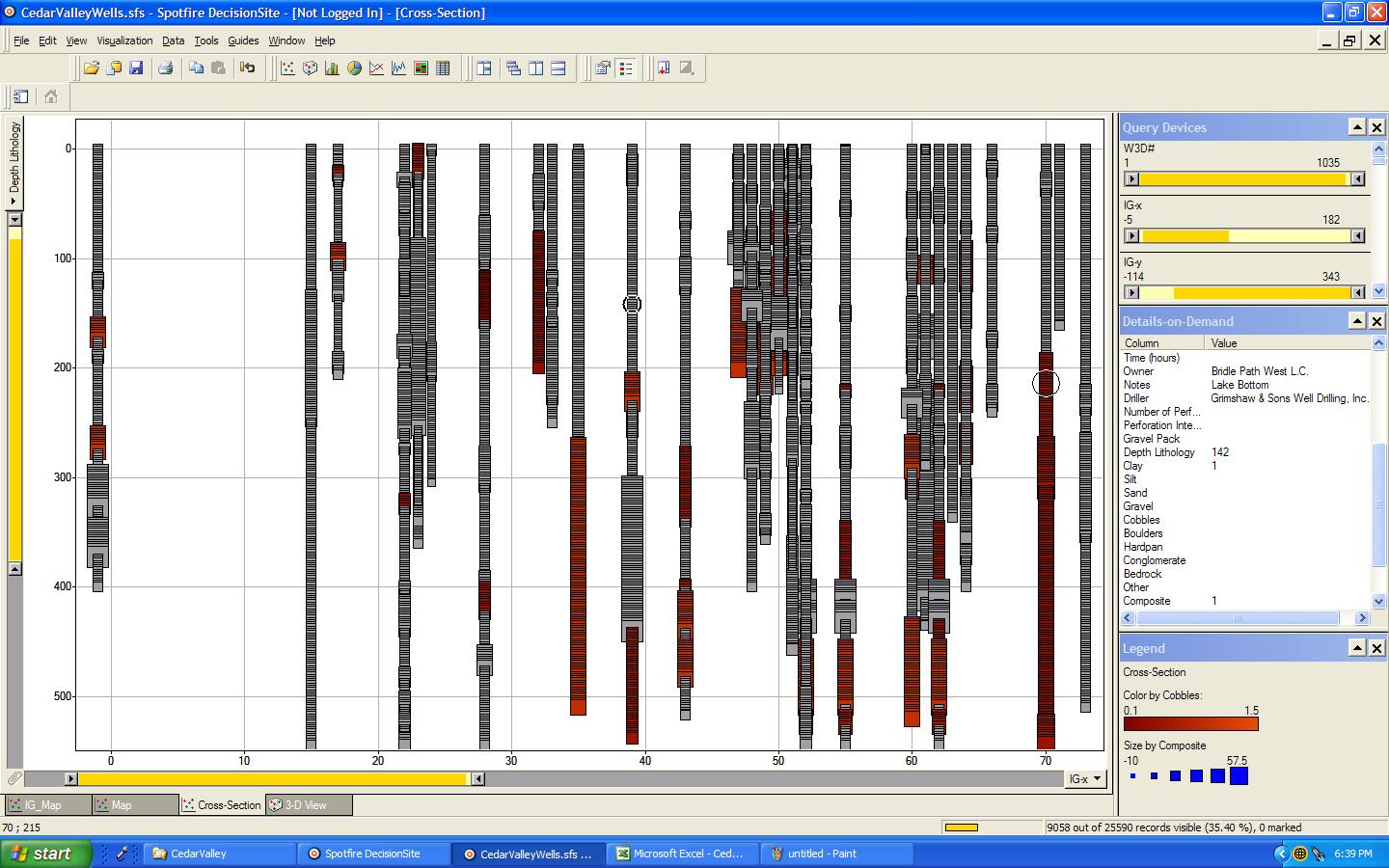The image size is (1389, 868).
Task: Tile windows vertically via toolbar icon
Action: (535, 68)
